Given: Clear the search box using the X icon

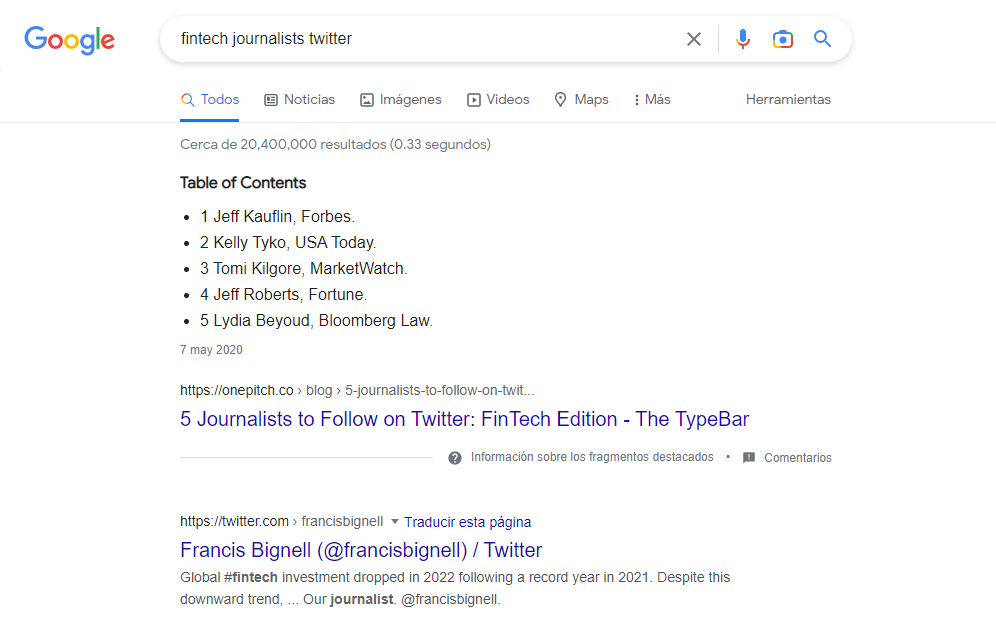Looking at the screenshot, I should 694,38.
